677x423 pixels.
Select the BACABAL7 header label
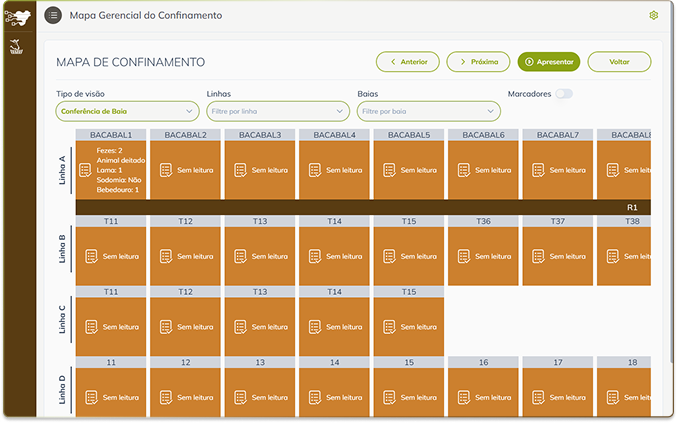[x=558, y=135]
